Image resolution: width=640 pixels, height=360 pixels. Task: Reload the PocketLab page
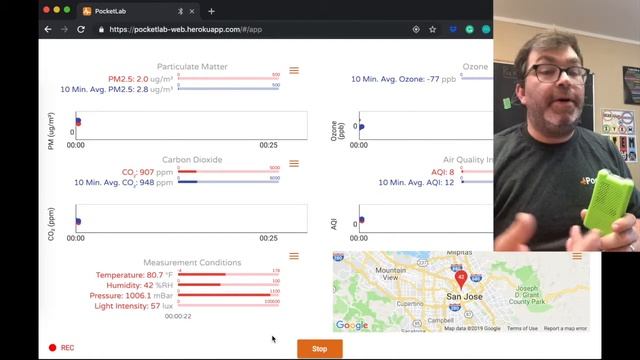tap(81, 29)
